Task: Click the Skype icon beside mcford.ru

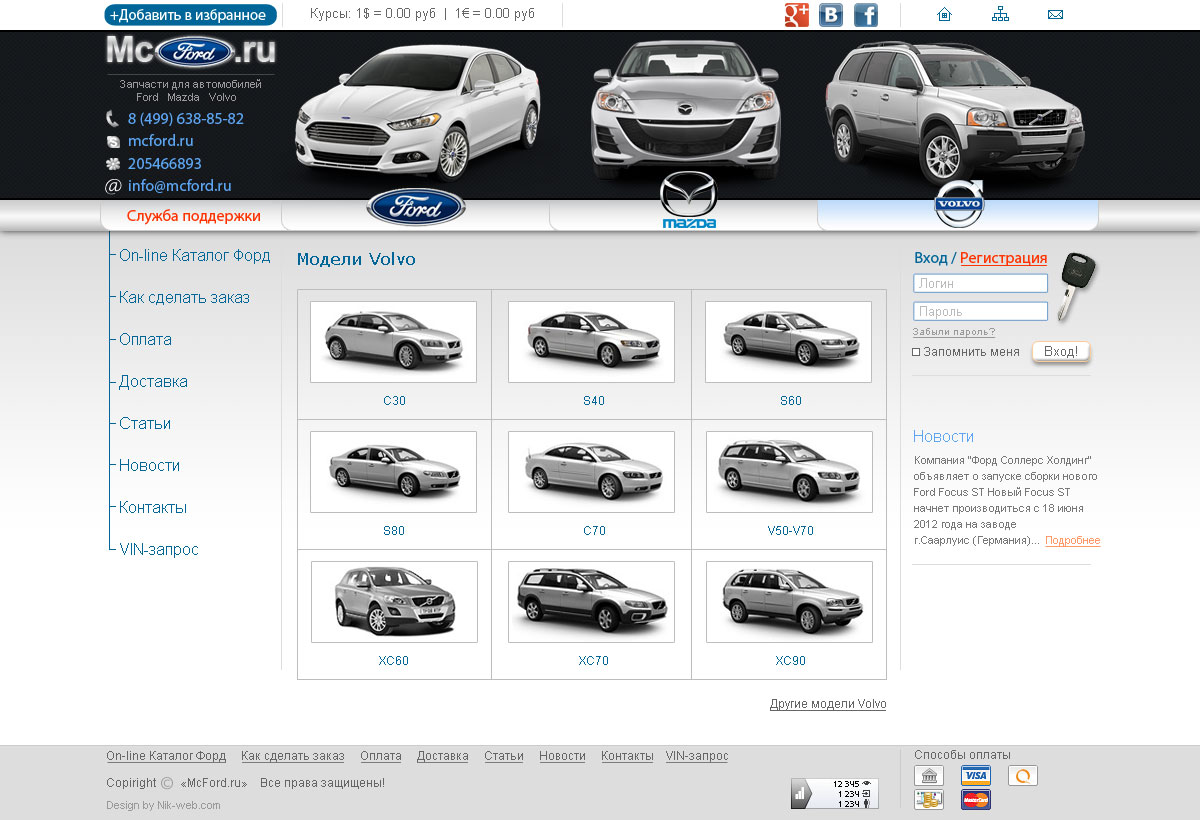Action: coord(113,142)
